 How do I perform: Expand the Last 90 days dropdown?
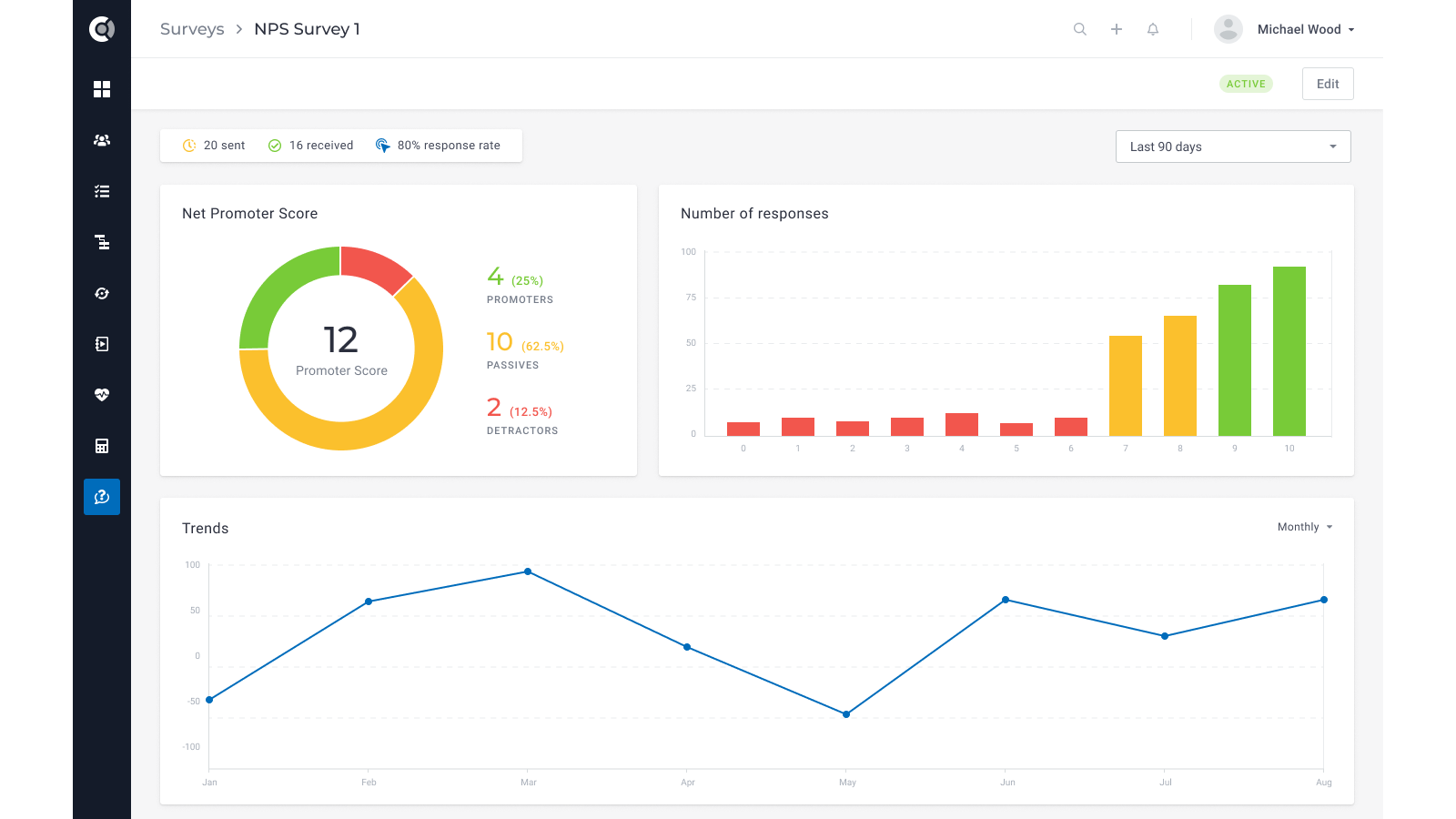click(1233, 147)
